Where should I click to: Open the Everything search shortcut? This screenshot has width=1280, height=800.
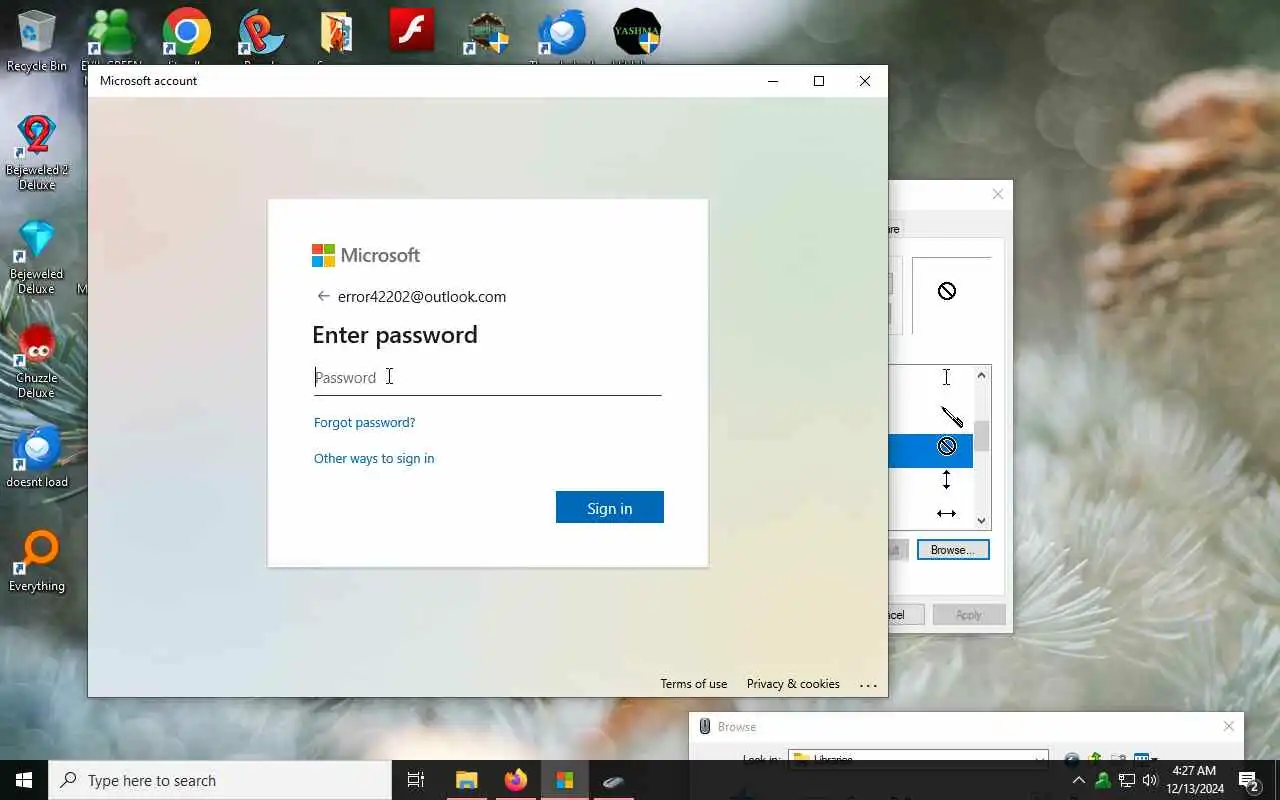(37, 562)
